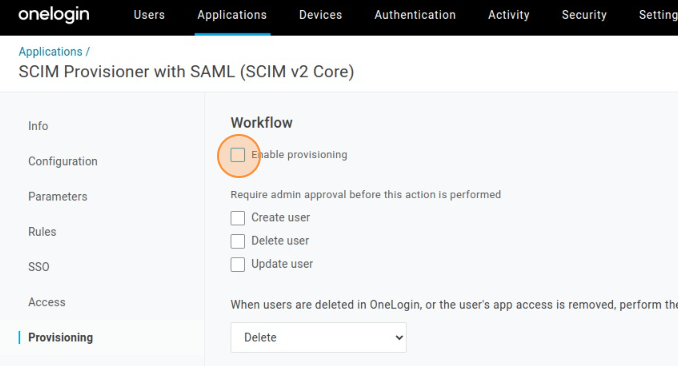Switch to the Rules tab
This screenshot has height=366, width=678.
(x=42, y=231)
